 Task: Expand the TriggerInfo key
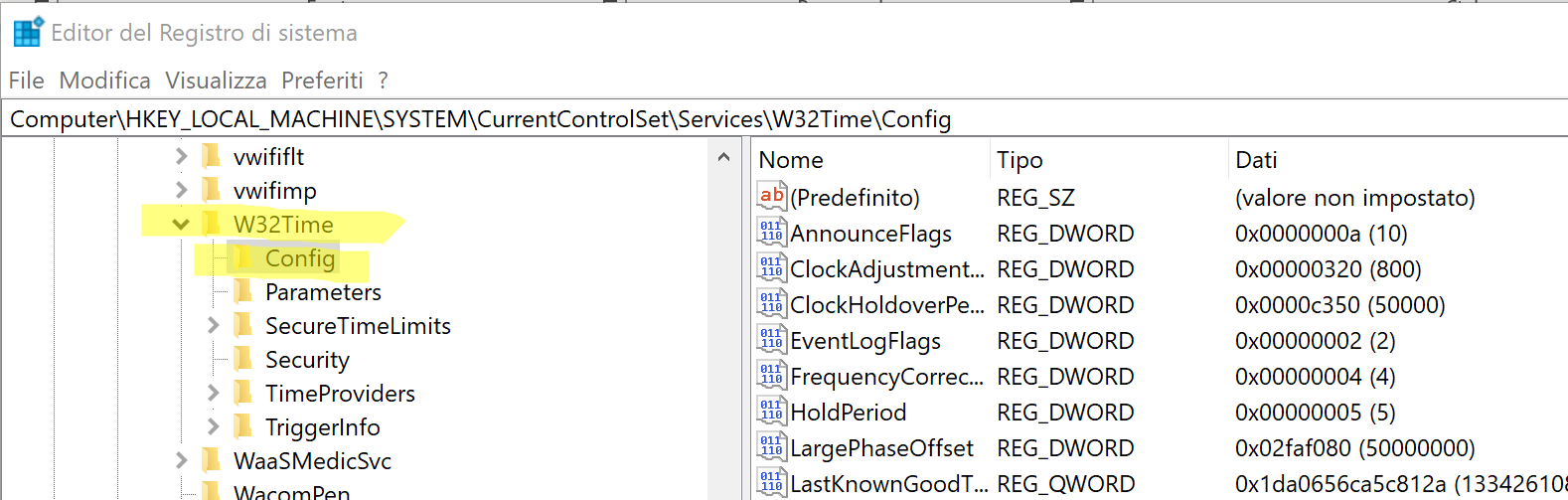click(x=213, y=427)
